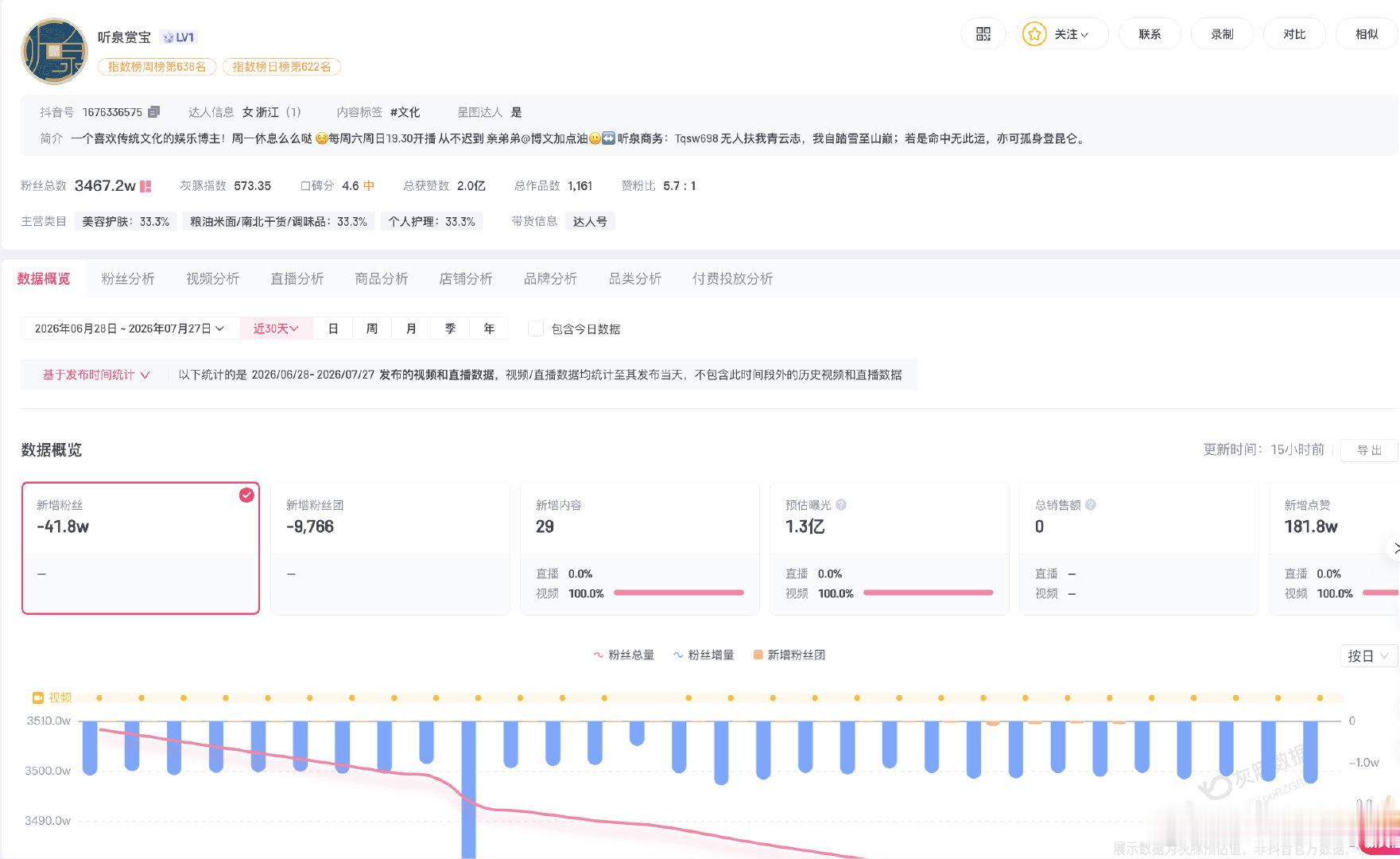
Task: Click the 指数榜周榜第638名 badge
Action: coord(157,67)
